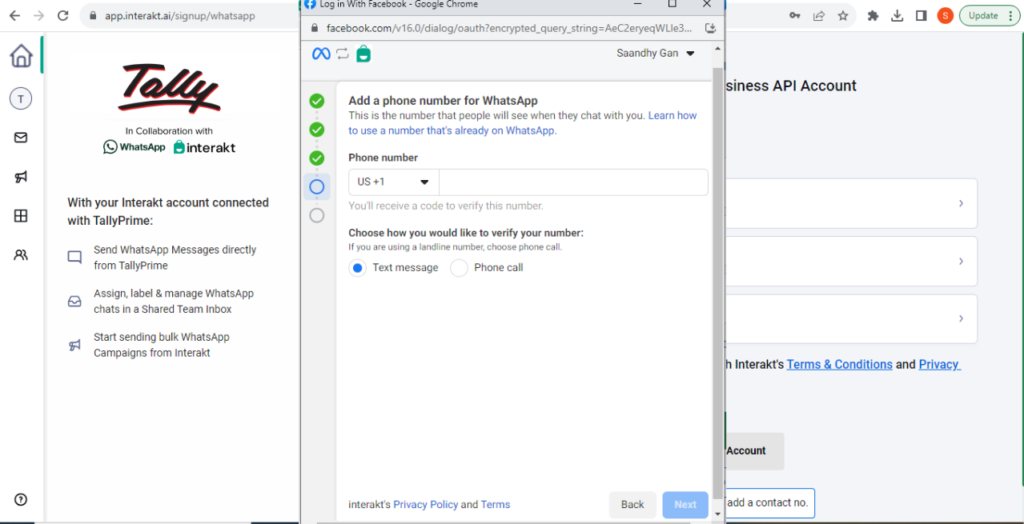Click the first completed step checkmark
Screen dimensions: 1024x524
tap(317, 101)
